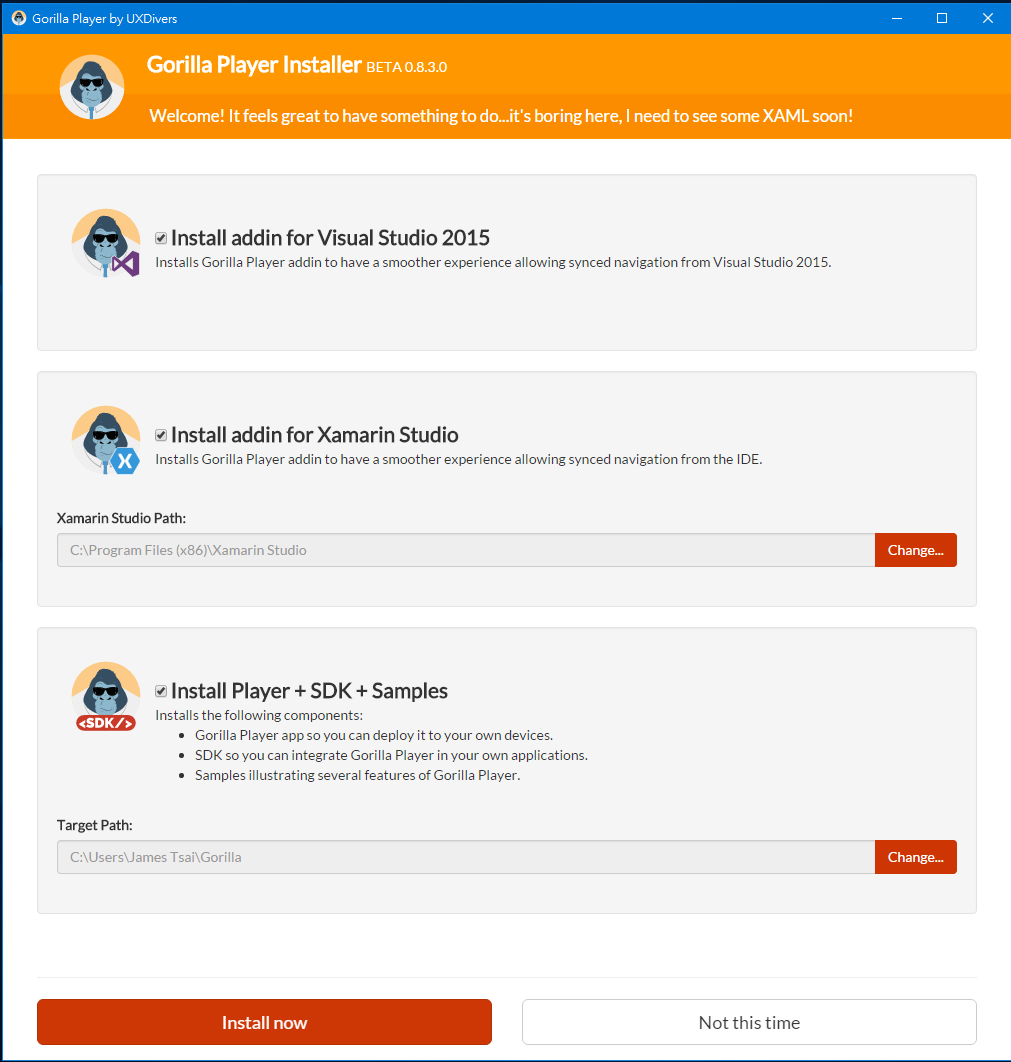Click the Target Path text field
The width and height of the screenshot is (1011, 1062).
[466, 857]
